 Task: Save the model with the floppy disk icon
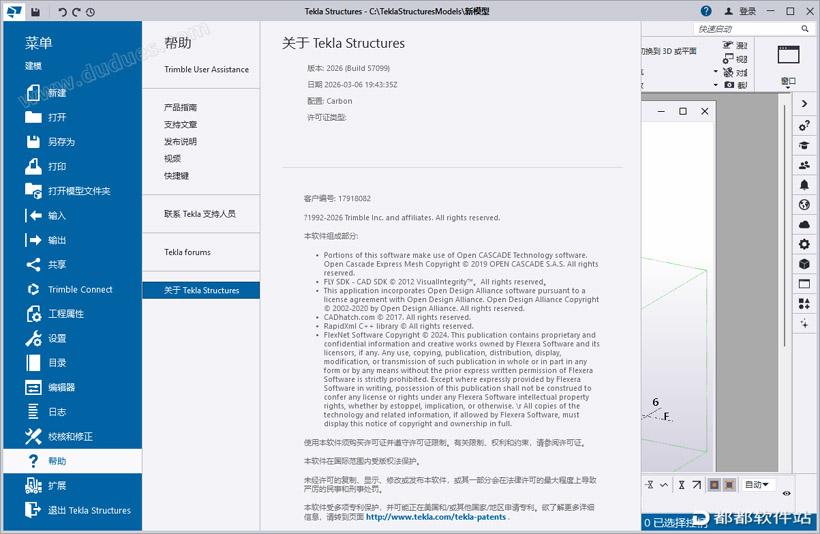click(36, 12)
